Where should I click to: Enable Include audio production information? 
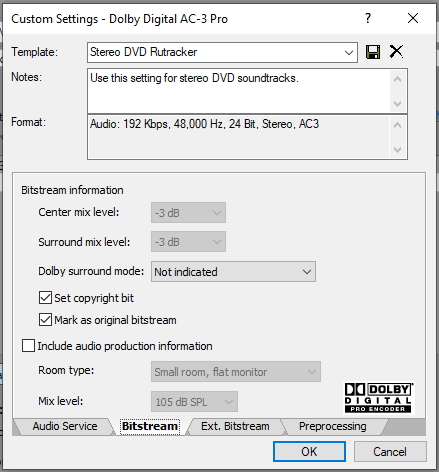point(28,346)
